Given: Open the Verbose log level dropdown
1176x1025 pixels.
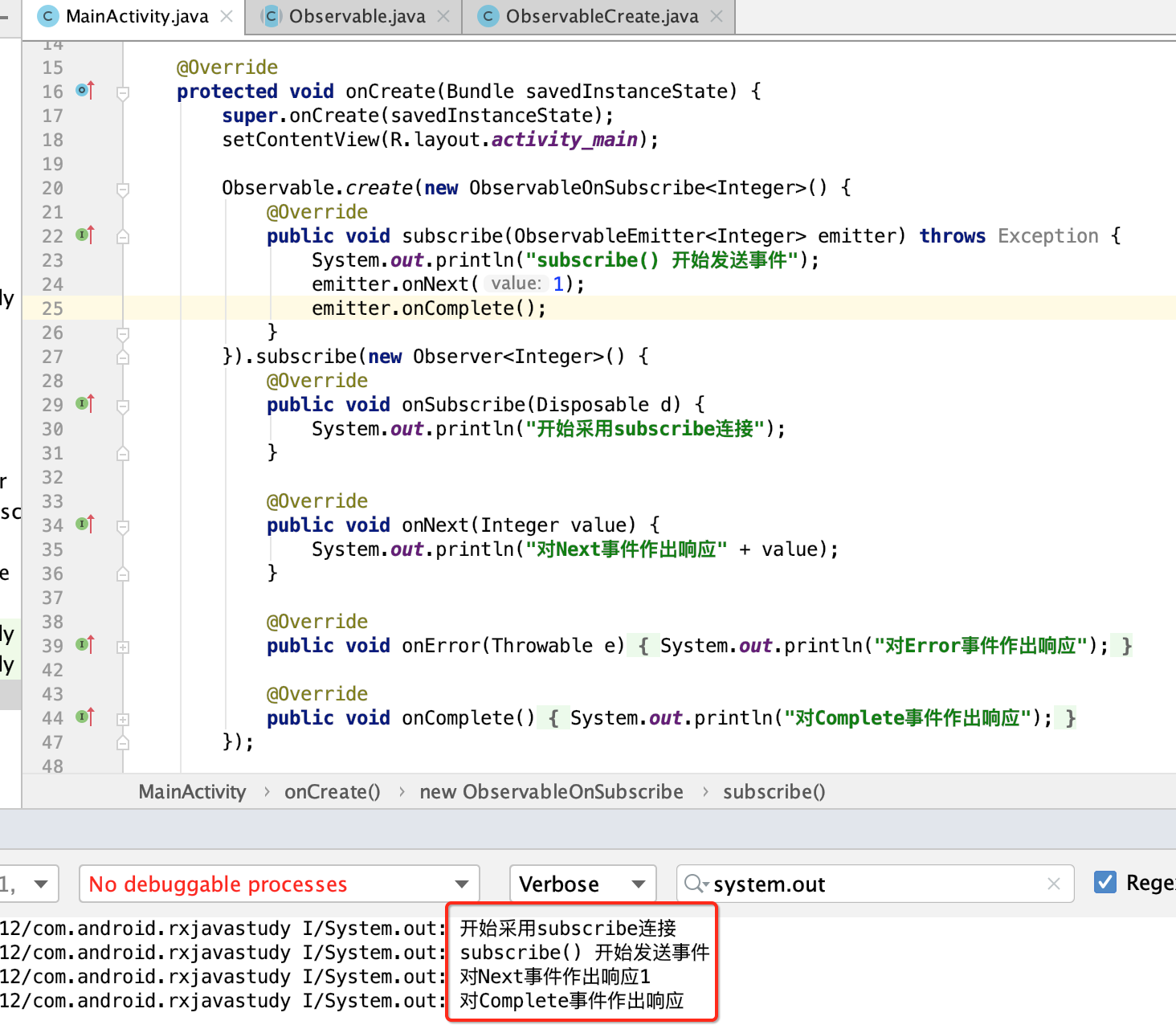Looking at the screenshot, I should pyautogui.click(x=582, y=884).
